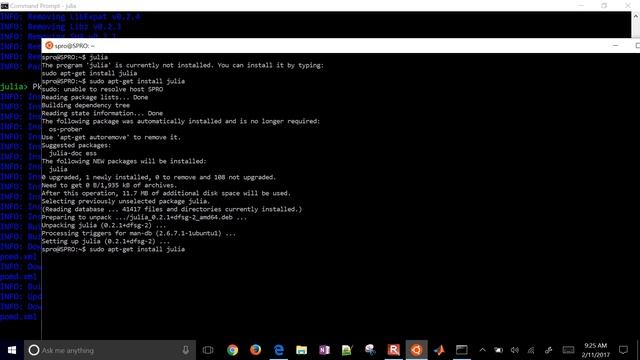Launch Google Chrome from the taskbar
Image resolution: width=640 pixels, height=360 pixels.
pos(233,350)
